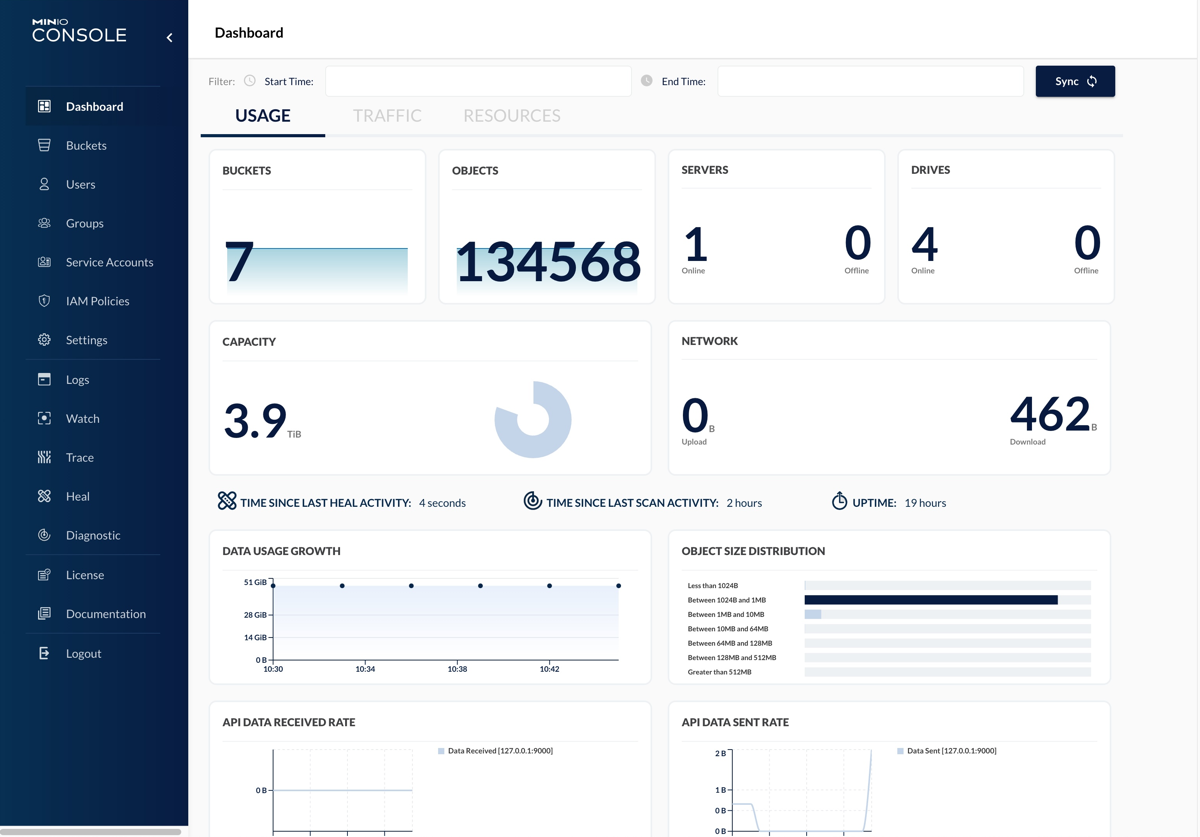Viewport: 1200px width, 837px height.
Task: Open the License page
Action: point(93,575)
